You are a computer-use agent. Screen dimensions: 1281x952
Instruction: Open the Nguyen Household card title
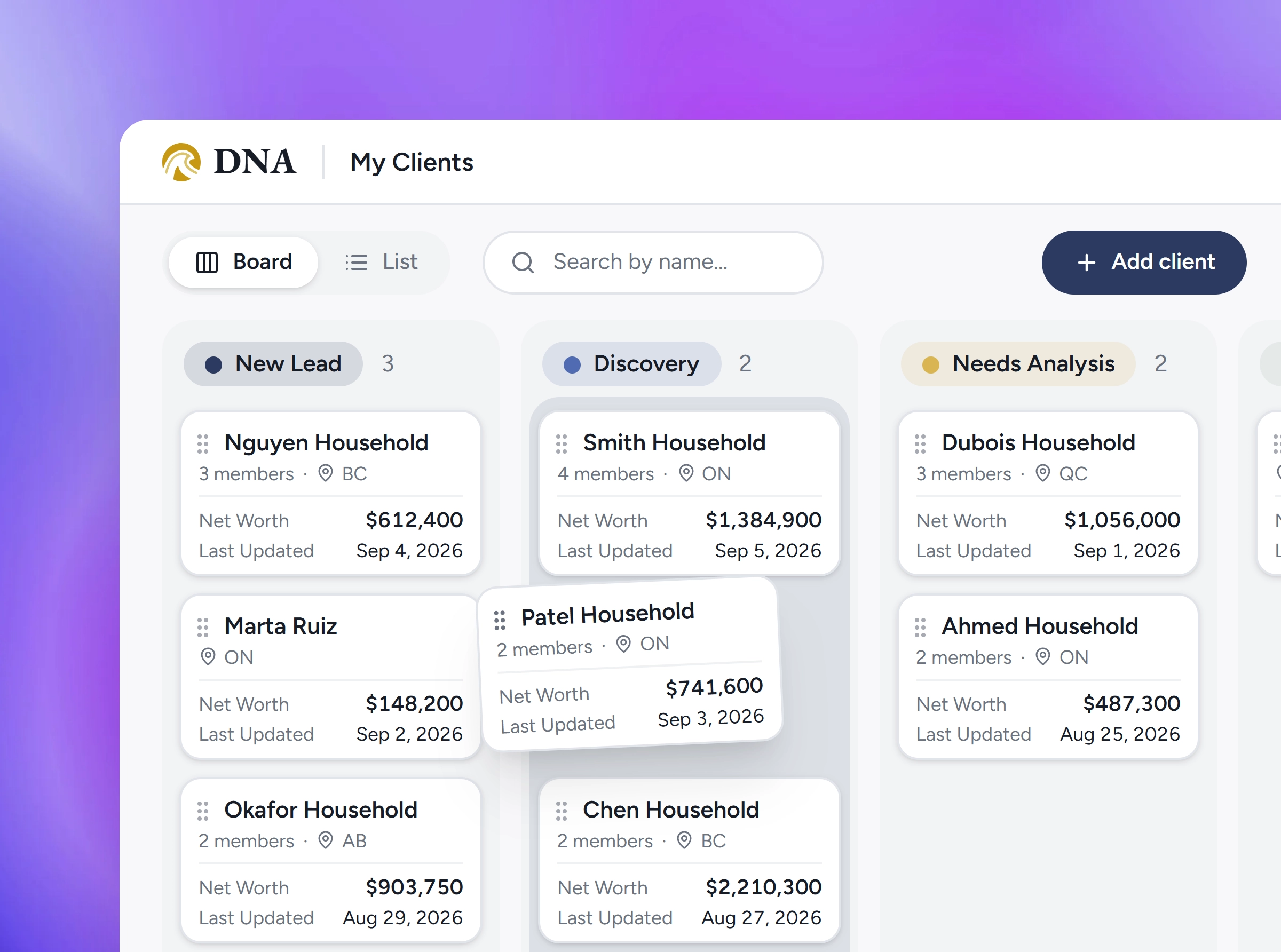pos(326,442)
